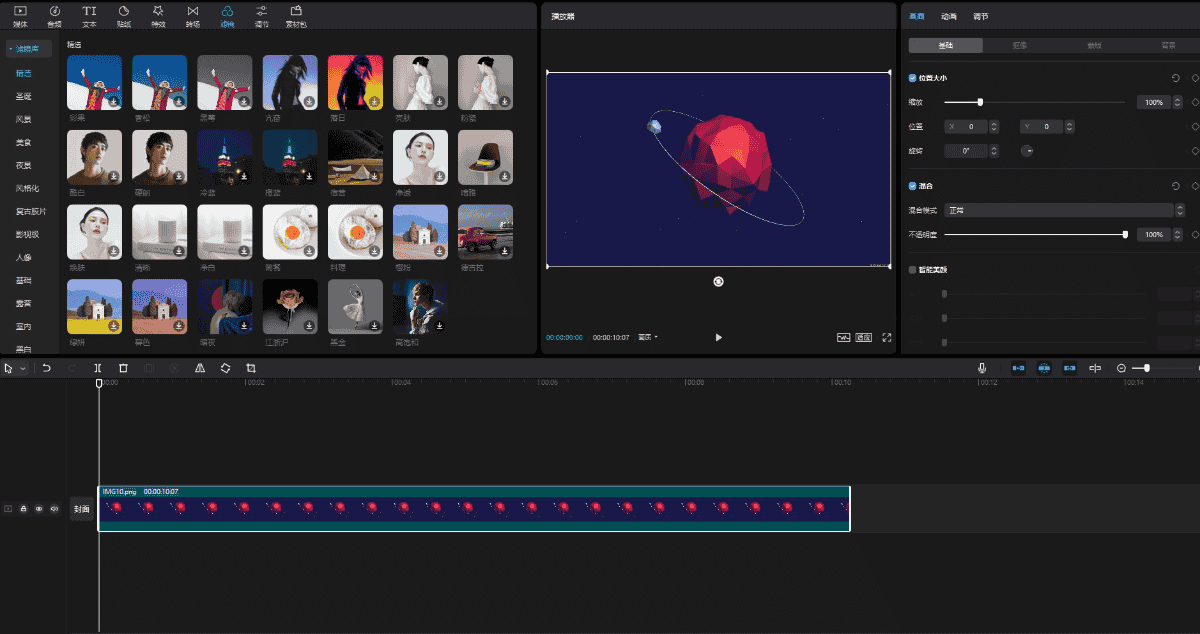1200x634 pixels.
Task: Open the 混合模式 blend mode dropdown
Action: 1058,210
